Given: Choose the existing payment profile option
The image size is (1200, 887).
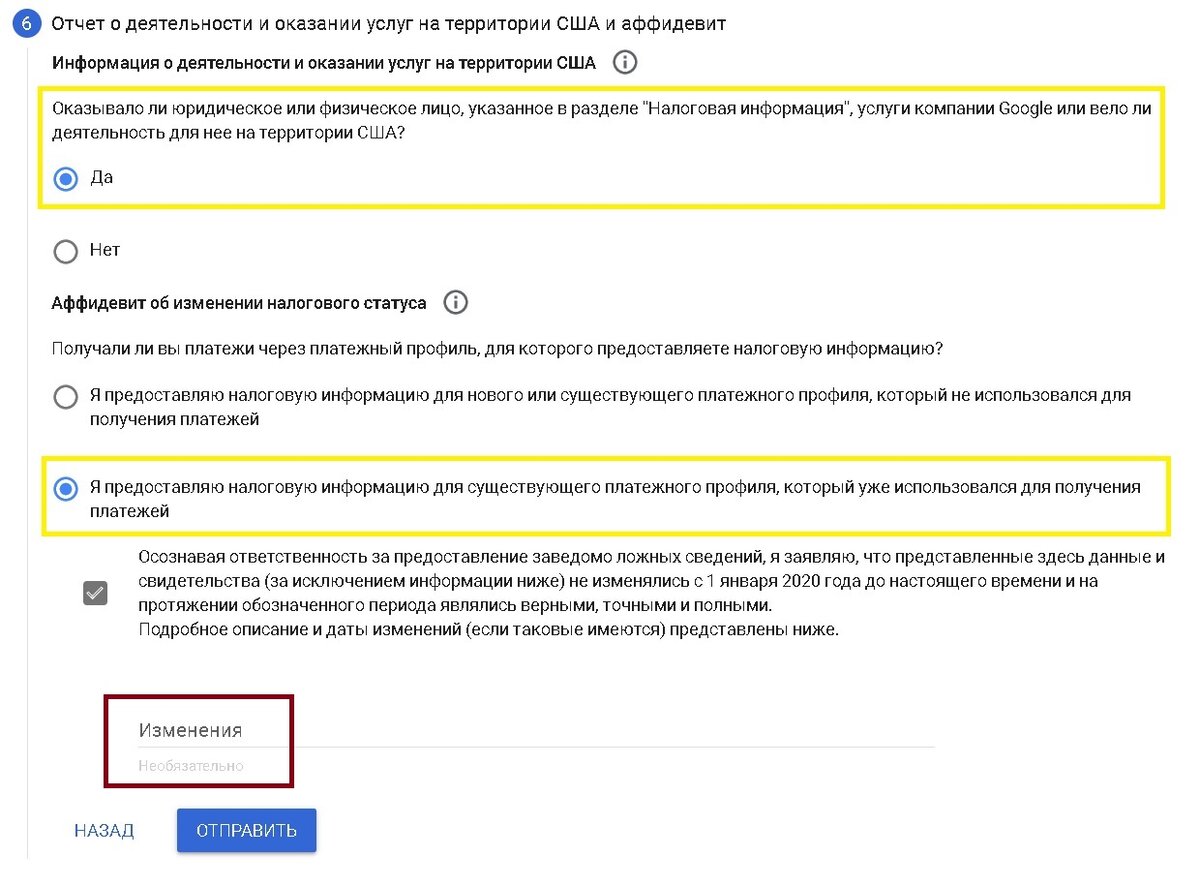Looking at the screenshot, I should [x=66, y=489].
